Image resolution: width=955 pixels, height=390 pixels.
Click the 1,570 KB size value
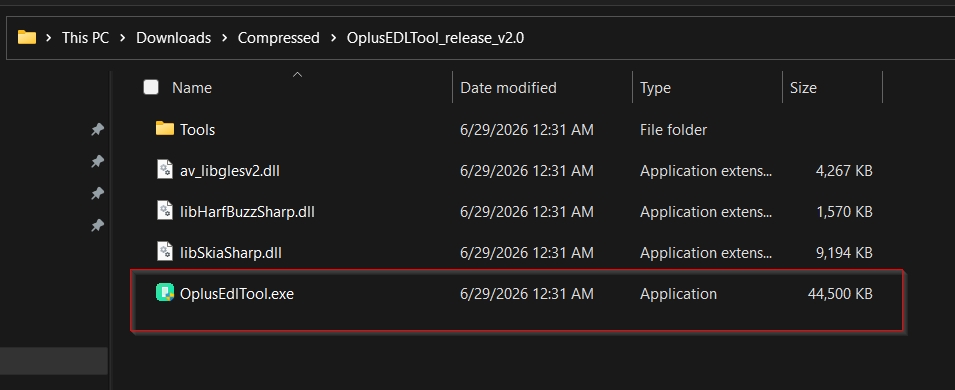844,211
